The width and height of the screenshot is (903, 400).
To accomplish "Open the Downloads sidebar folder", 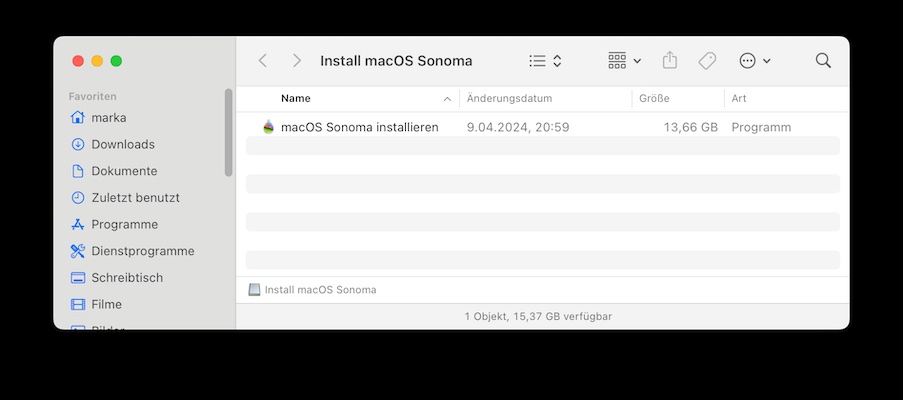I will [x=122, y=144].
